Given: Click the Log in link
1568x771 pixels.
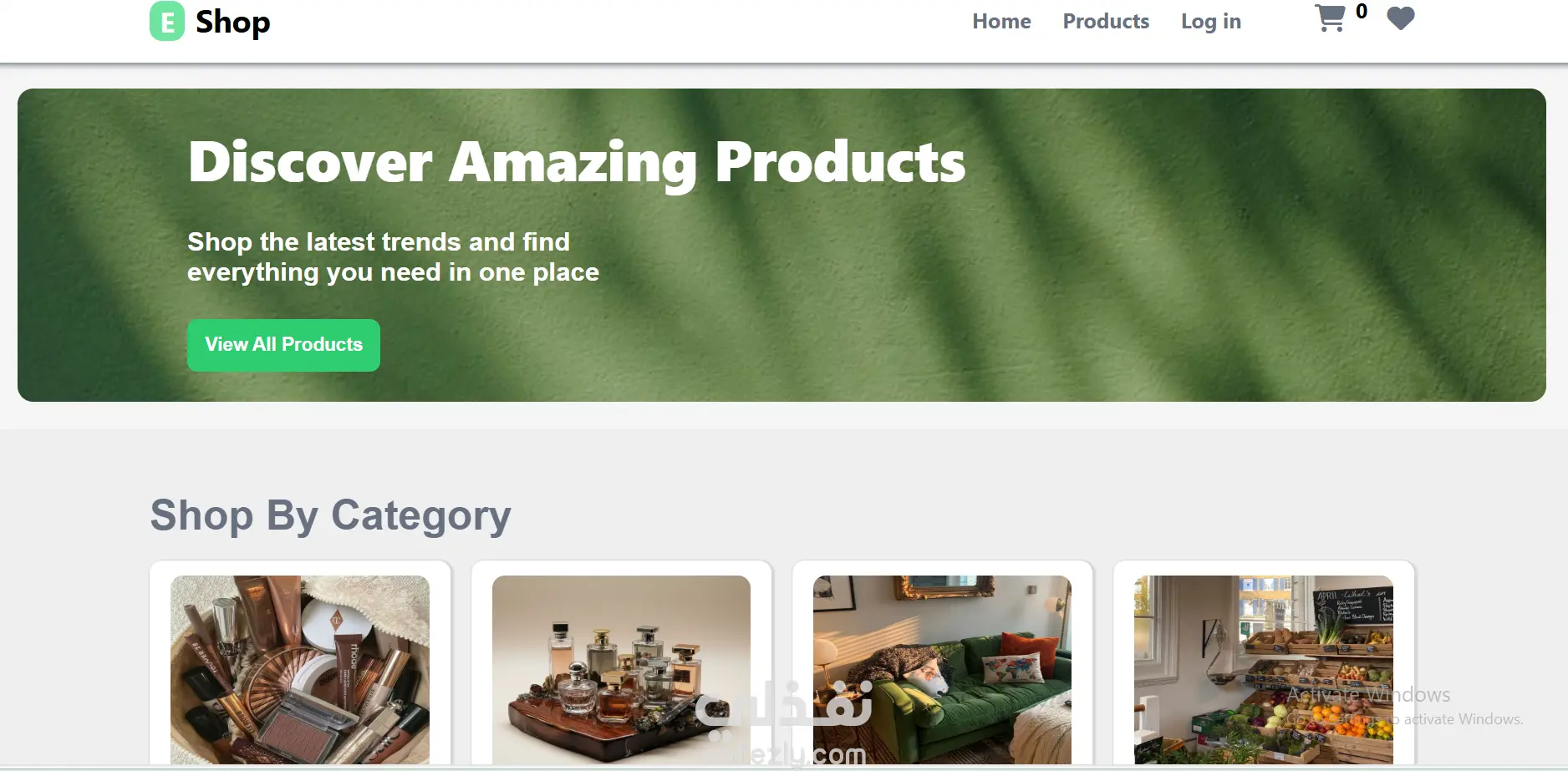Looking at the screenshot, I should click(1211, 21).
